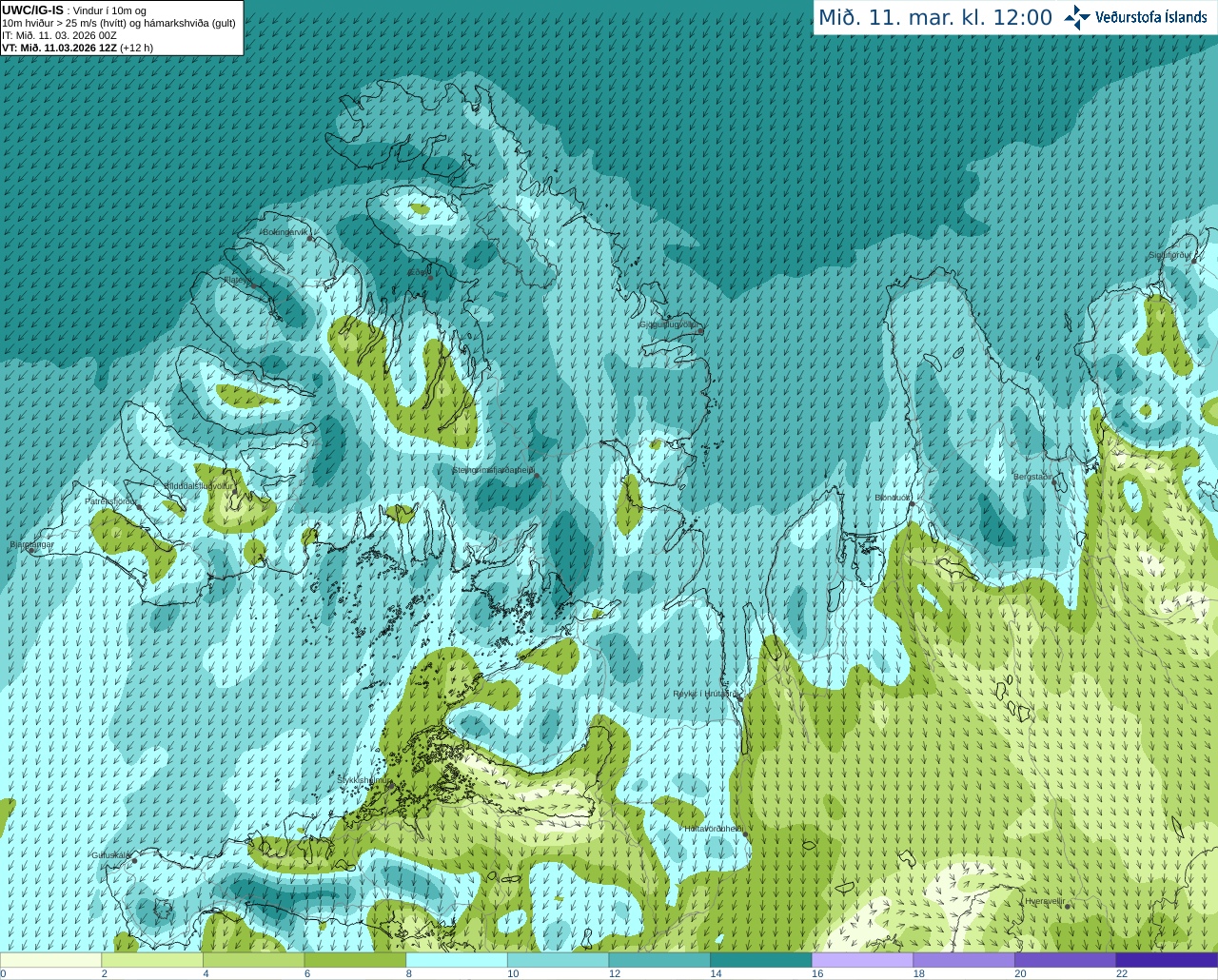The width and height of the screenshot is (1218, 980).
Task: Click the Patreksfjörður station label
Action: pyautogui.click(x=110, y=500)
